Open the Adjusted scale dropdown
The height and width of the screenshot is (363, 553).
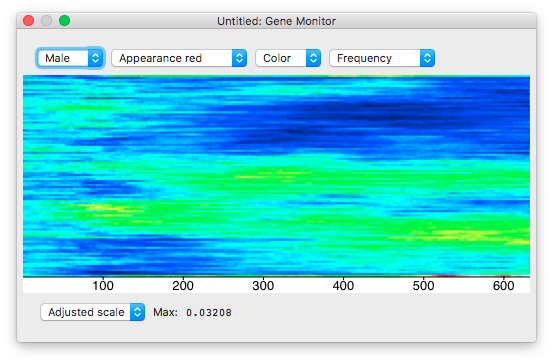[x=92, y=312]
